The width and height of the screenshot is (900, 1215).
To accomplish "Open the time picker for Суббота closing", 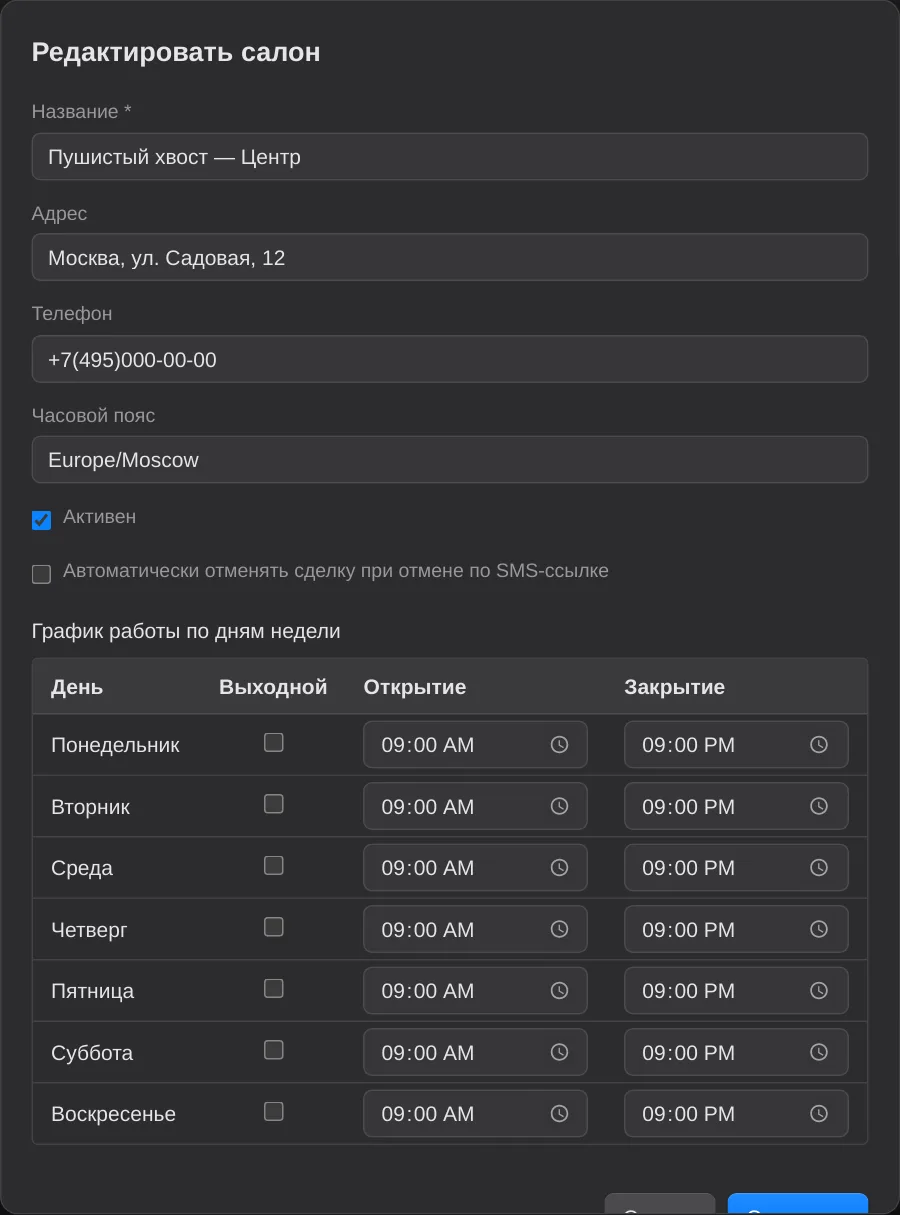I will [x=819, y=1052].
